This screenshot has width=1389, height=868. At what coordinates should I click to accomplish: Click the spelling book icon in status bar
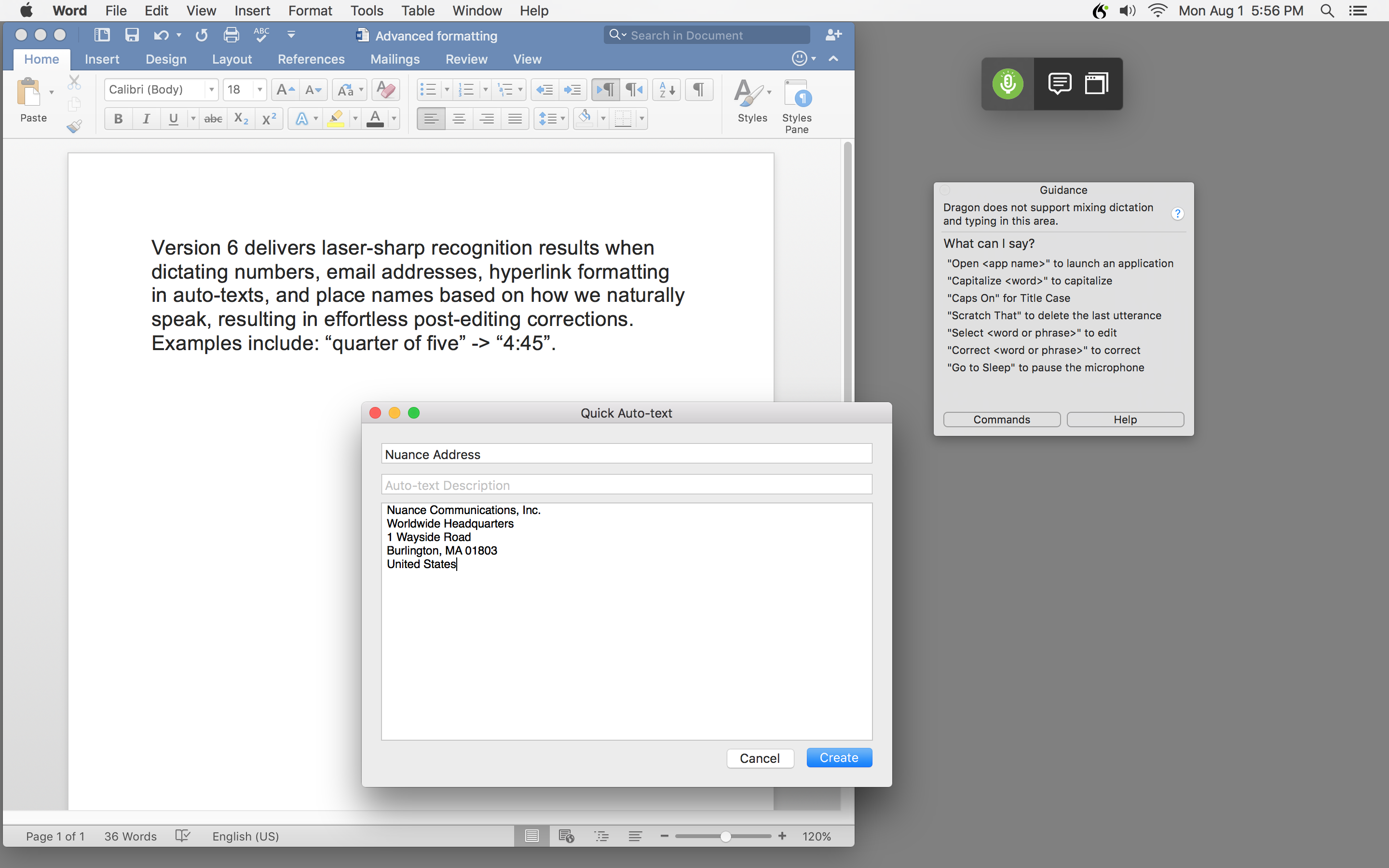pos(182,836)
